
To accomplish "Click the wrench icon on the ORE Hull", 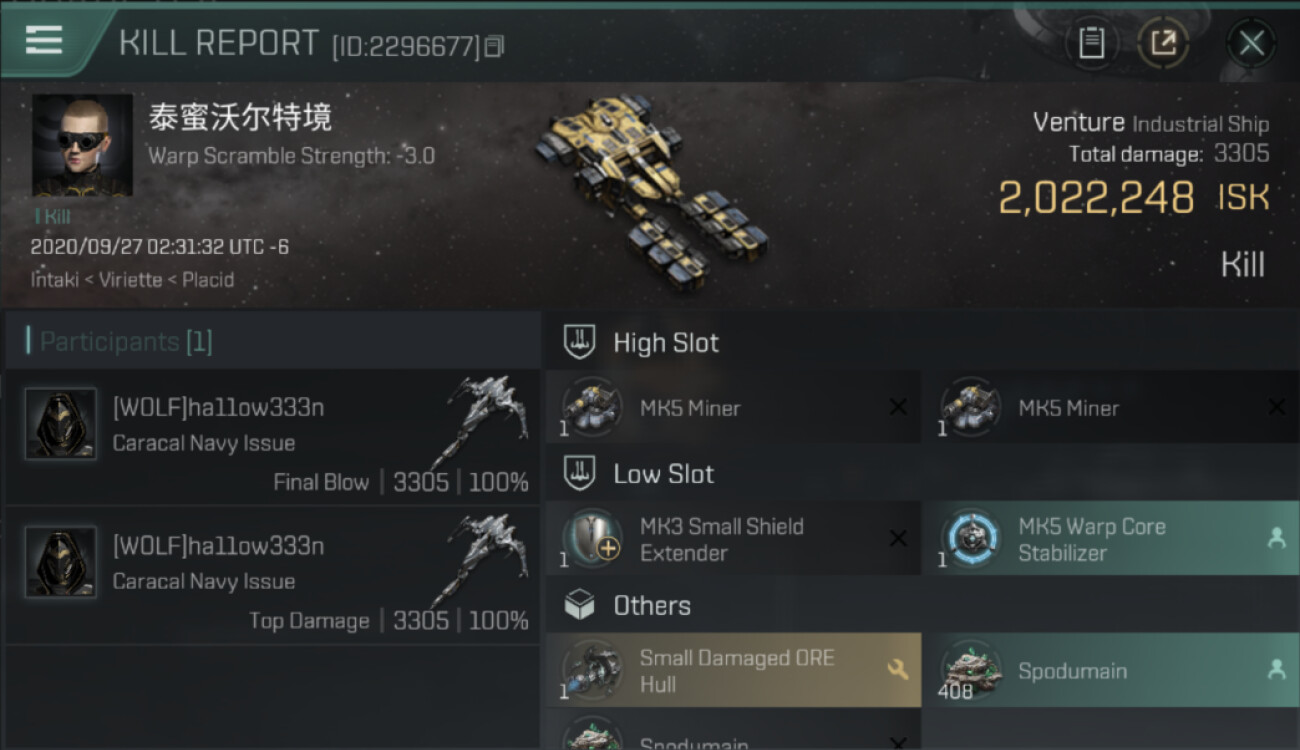I will [897, 670].
